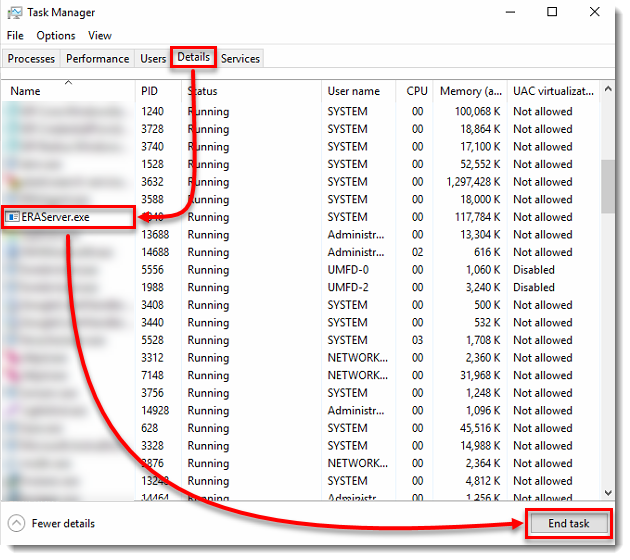
Task: Minimize the Task Manager window
Action: (x=510, y=12)
